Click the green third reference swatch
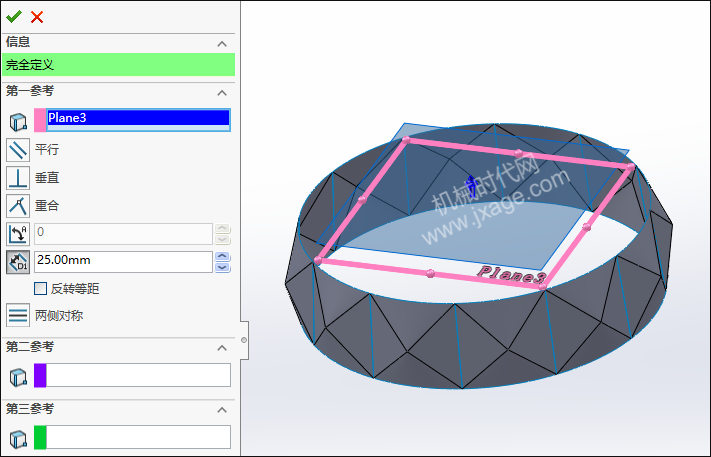 coord(40,438)
